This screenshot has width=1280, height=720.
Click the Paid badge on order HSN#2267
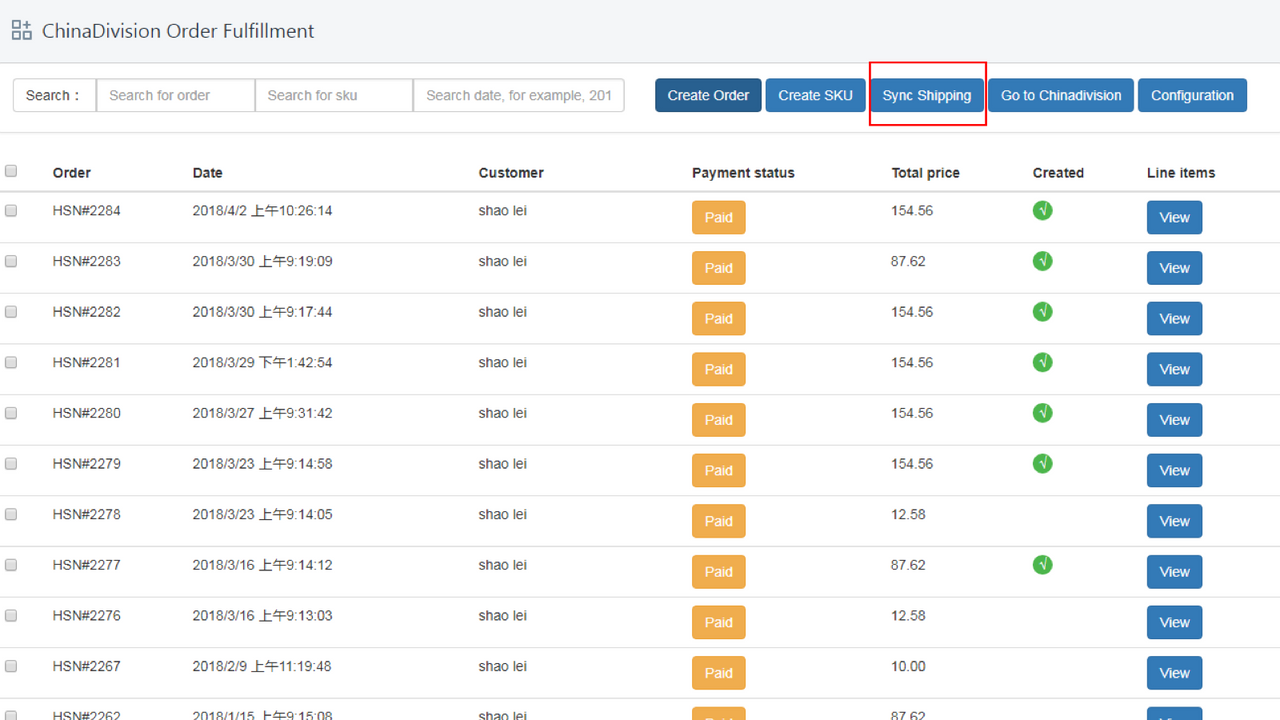[718, 672]
